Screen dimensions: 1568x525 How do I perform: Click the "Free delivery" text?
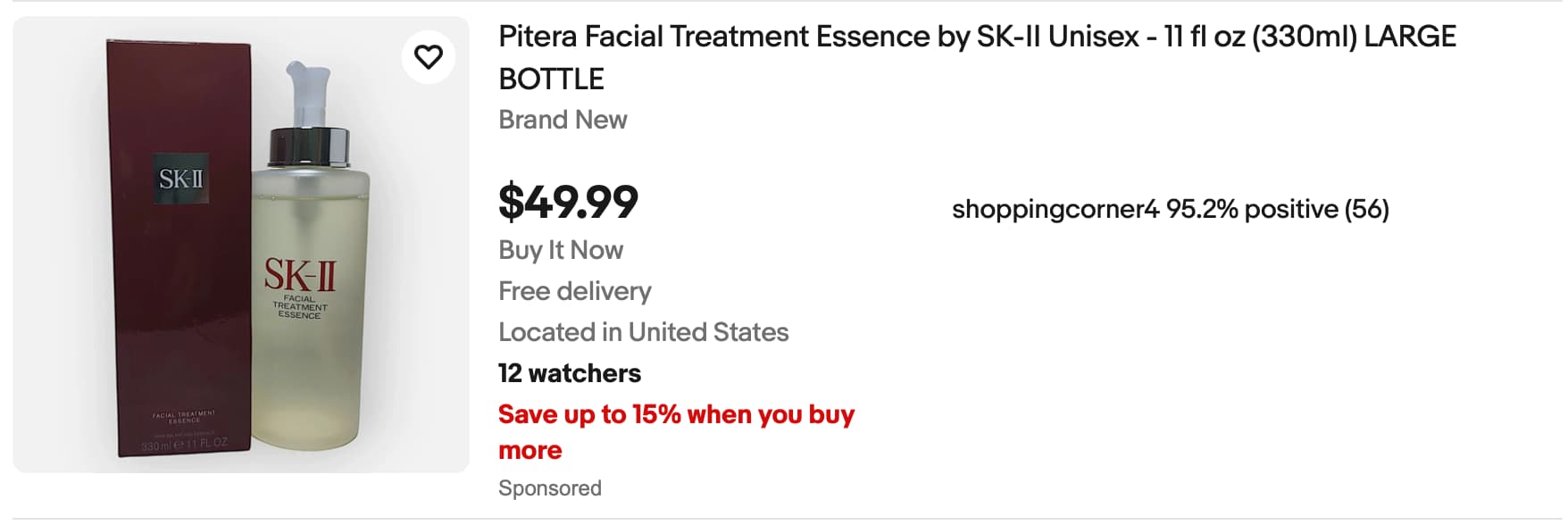(574, 291)
